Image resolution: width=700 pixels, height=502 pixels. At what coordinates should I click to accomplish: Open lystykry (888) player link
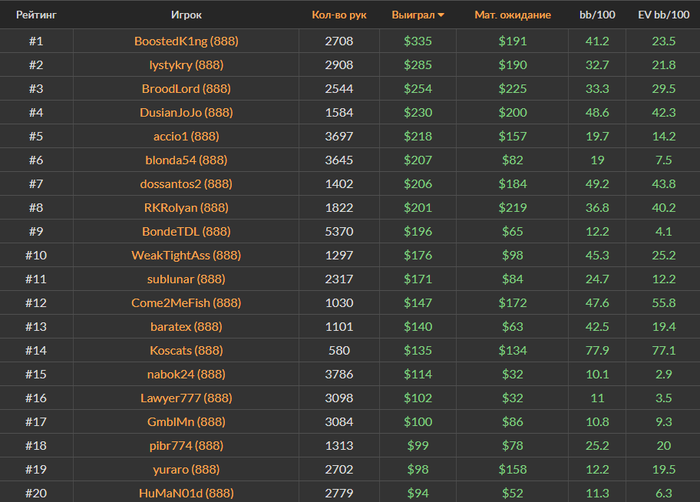(186, 65)
